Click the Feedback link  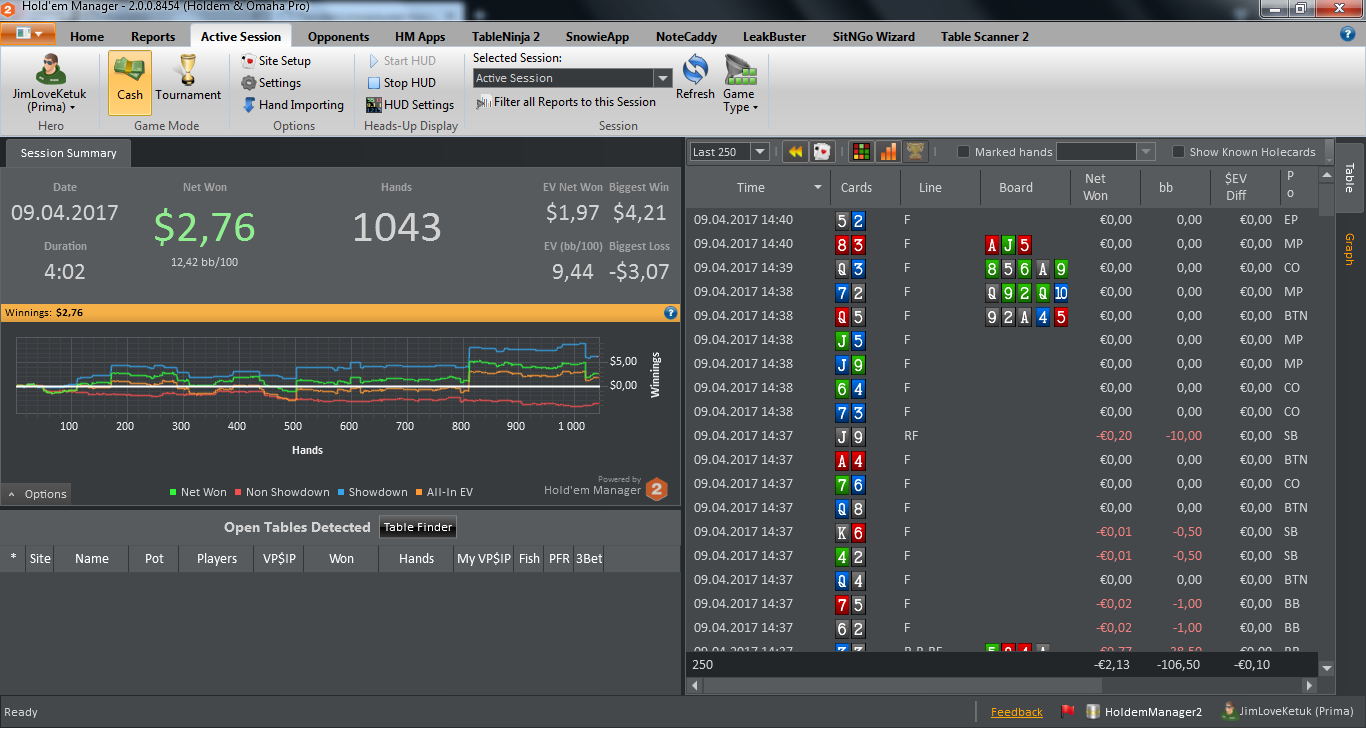click(1016, 712)
